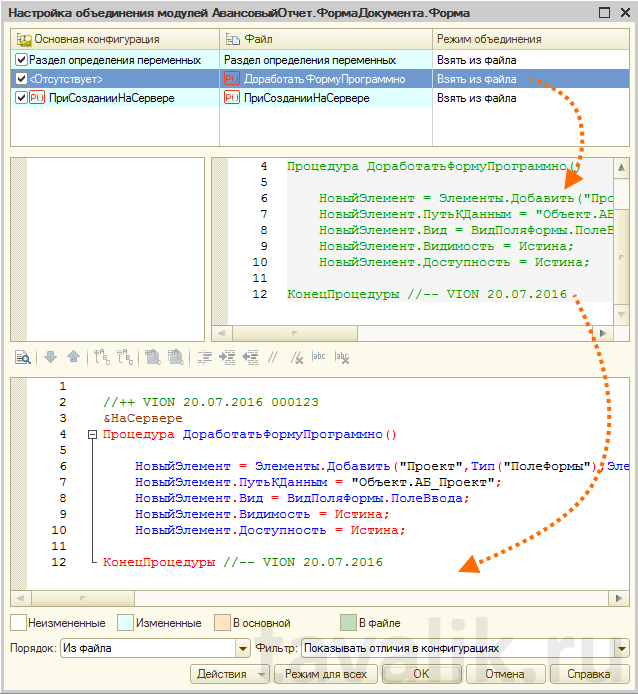Click the Режим объединения column header
The width and height of the screenshot is (638, 694).
point(531,39)
